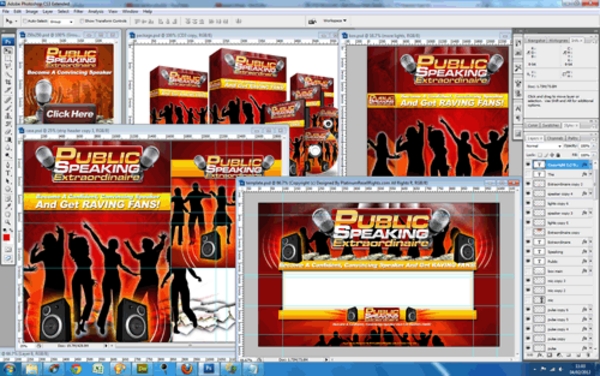This screenshot has width=600, height=376.
Task: Click Layers panel vertical scrollbar down arrow
Action: coord(595,349)
